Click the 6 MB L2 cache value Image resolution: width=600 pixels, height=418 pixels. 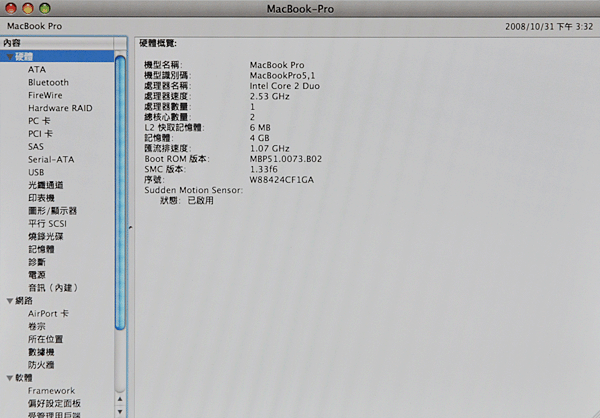pos(260,127)
